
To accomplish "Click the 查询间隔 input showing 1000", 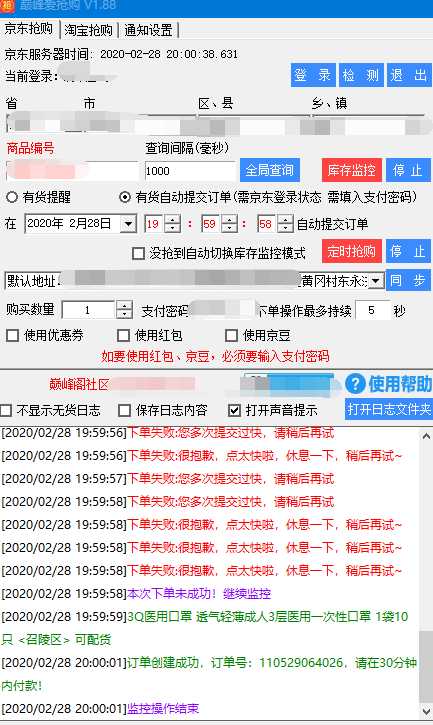I will (191, 171).
